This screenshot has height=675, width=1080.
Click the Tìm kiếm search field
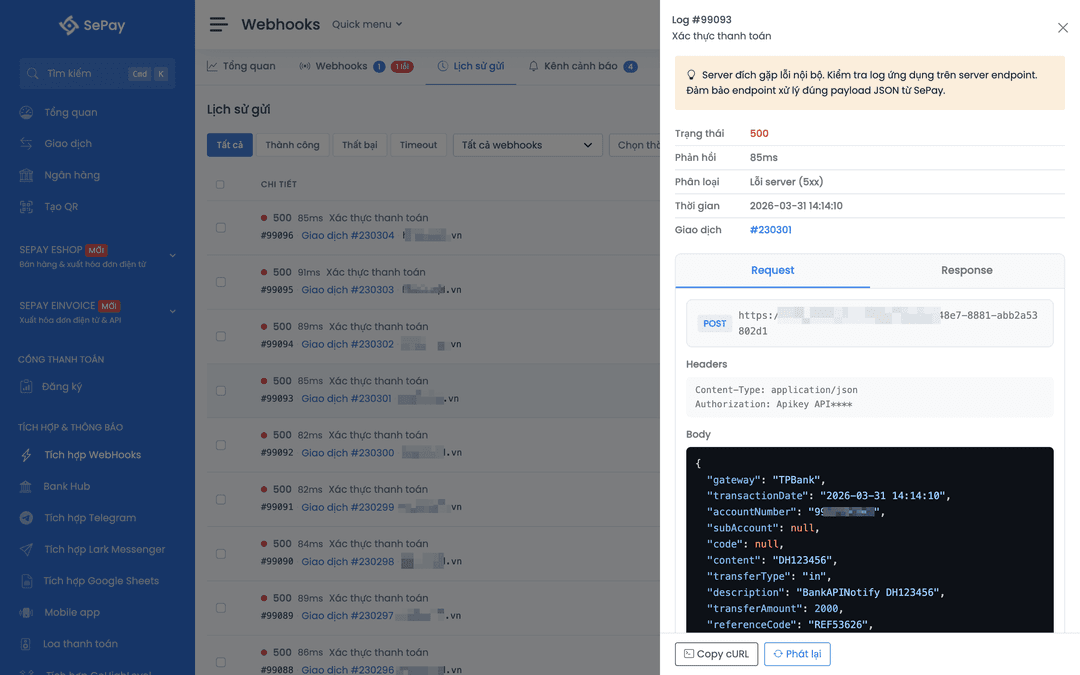(97, 74)
